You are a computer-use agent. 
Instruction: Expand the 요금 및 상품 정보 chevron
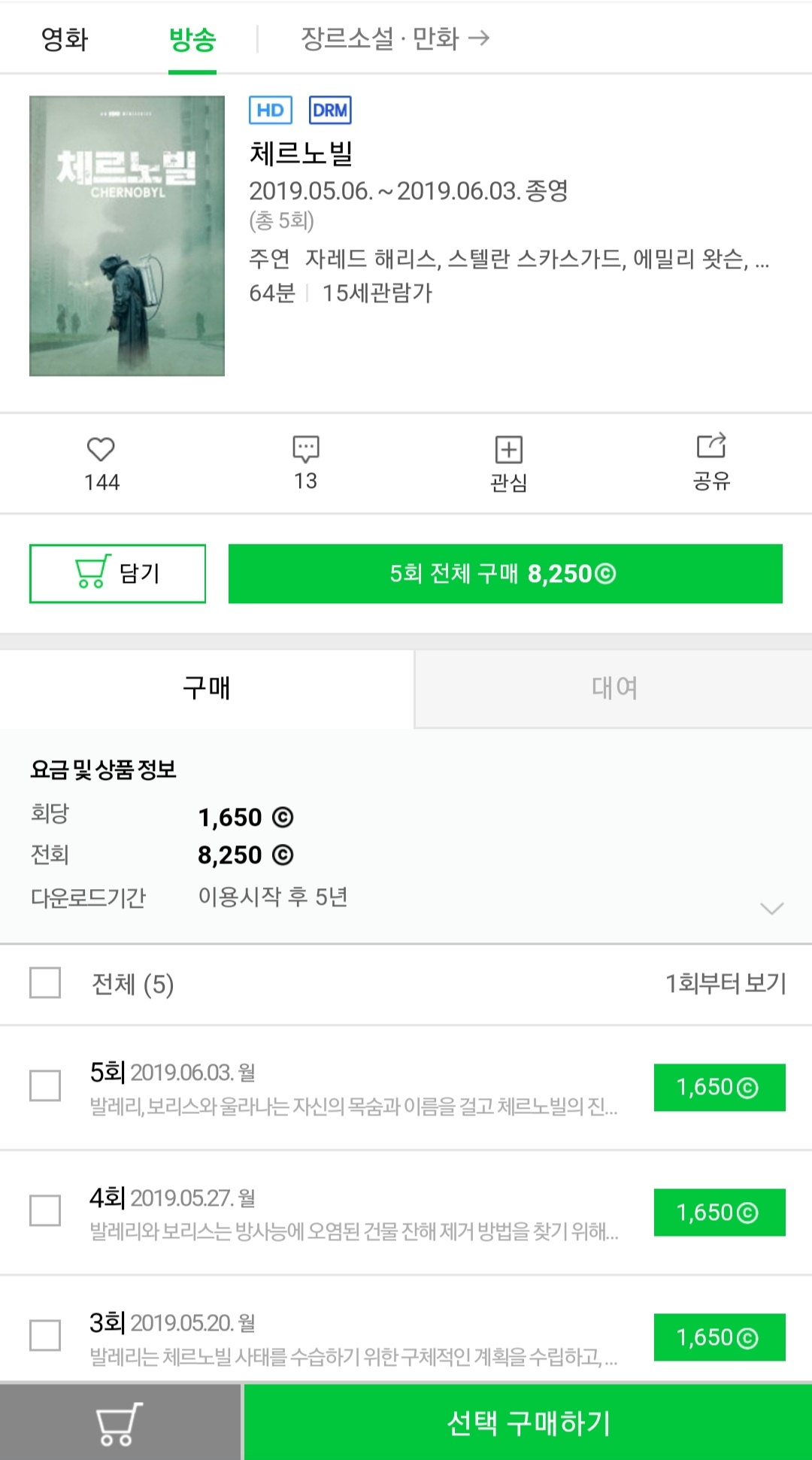(771, 909)
